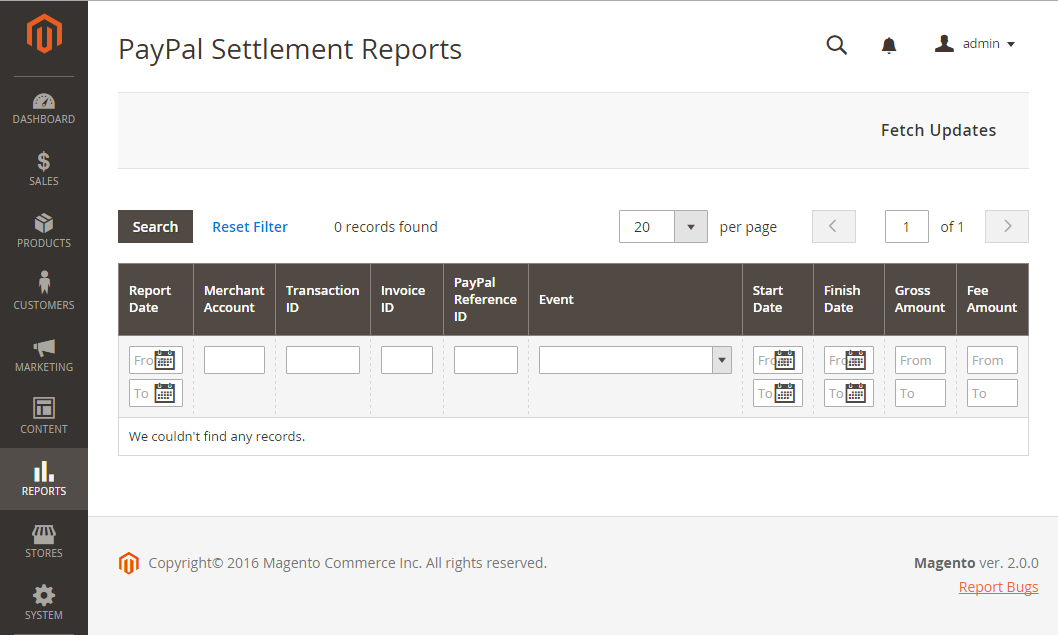
Task: Open the System sidebar menu
Action: pos(44,602)
